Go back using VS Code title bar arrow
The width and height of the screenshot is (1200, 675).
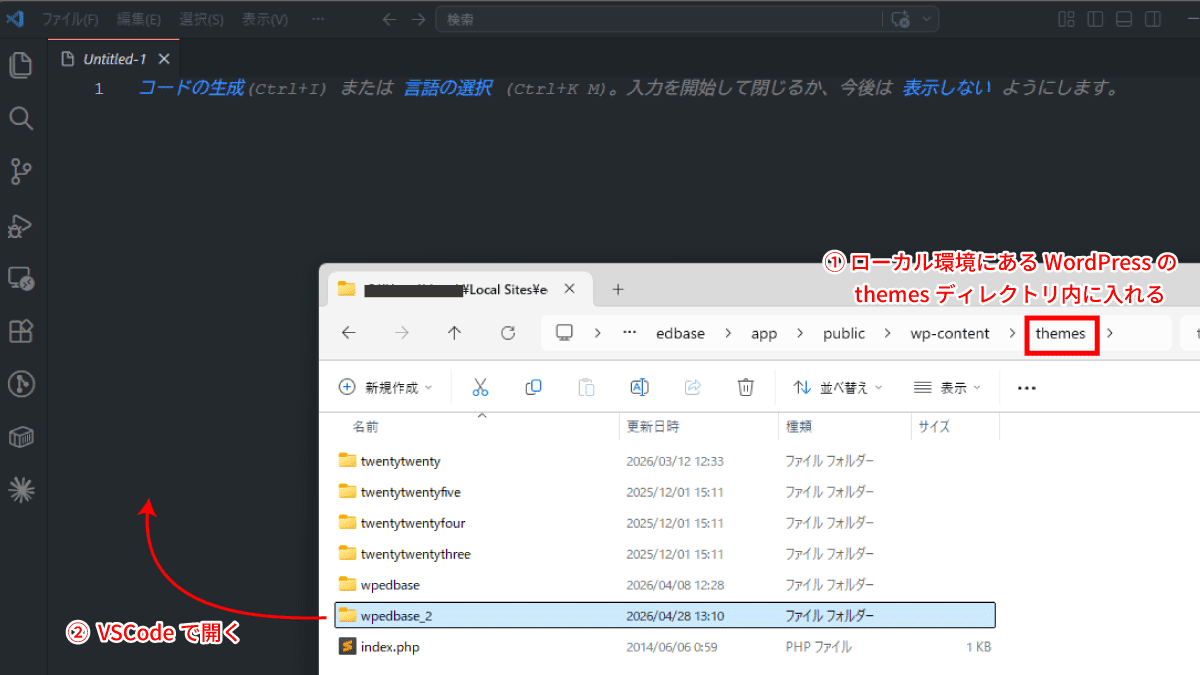tap(389, 19)
